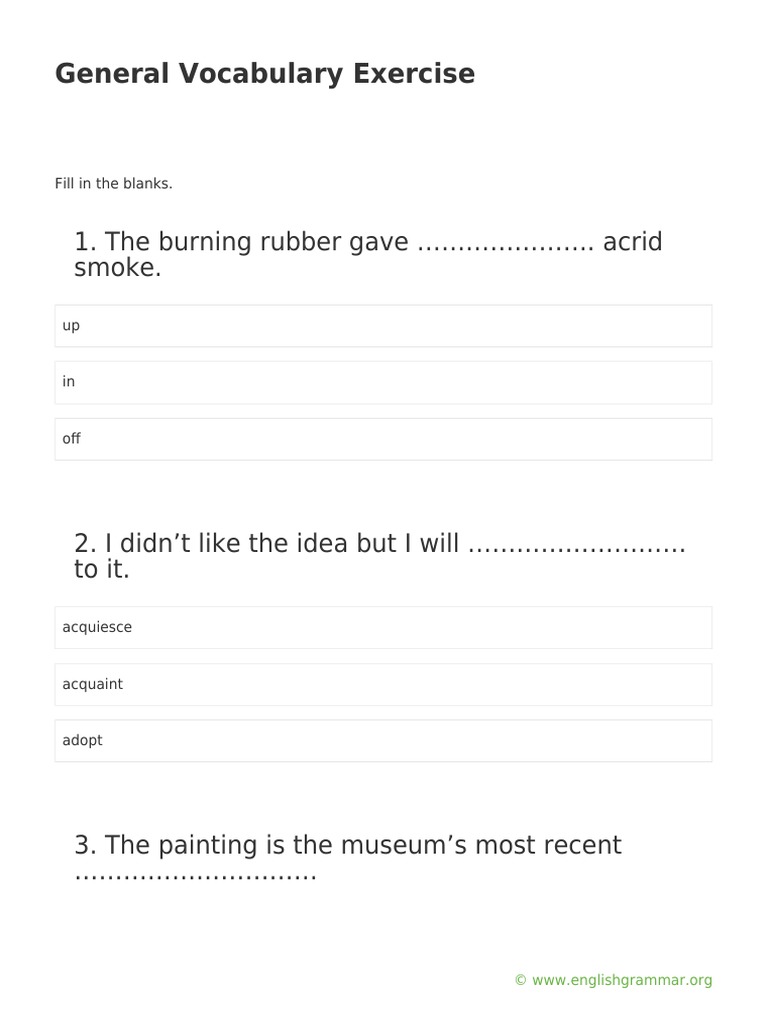Click the dotted blank in question 2

[x=576, y=544]
